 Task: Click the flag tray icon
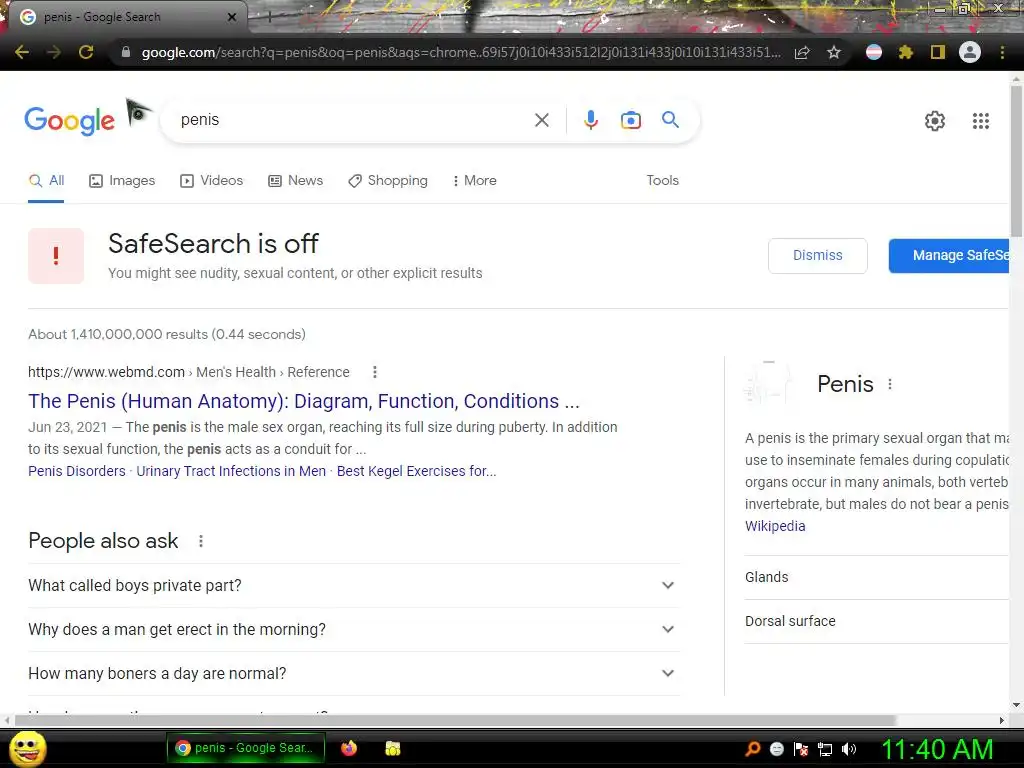[801, 749]
